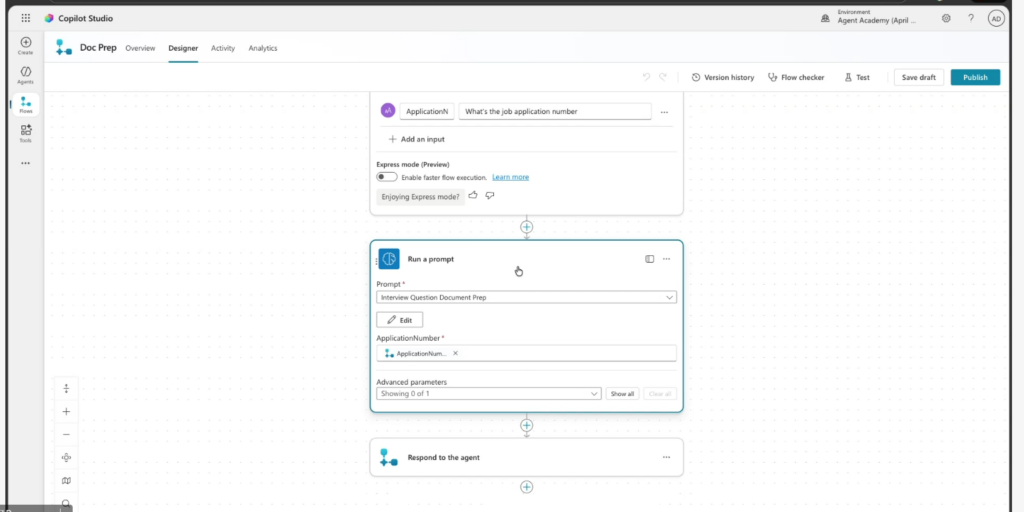Click the thumbs down feedback icon

coord(490,196)
